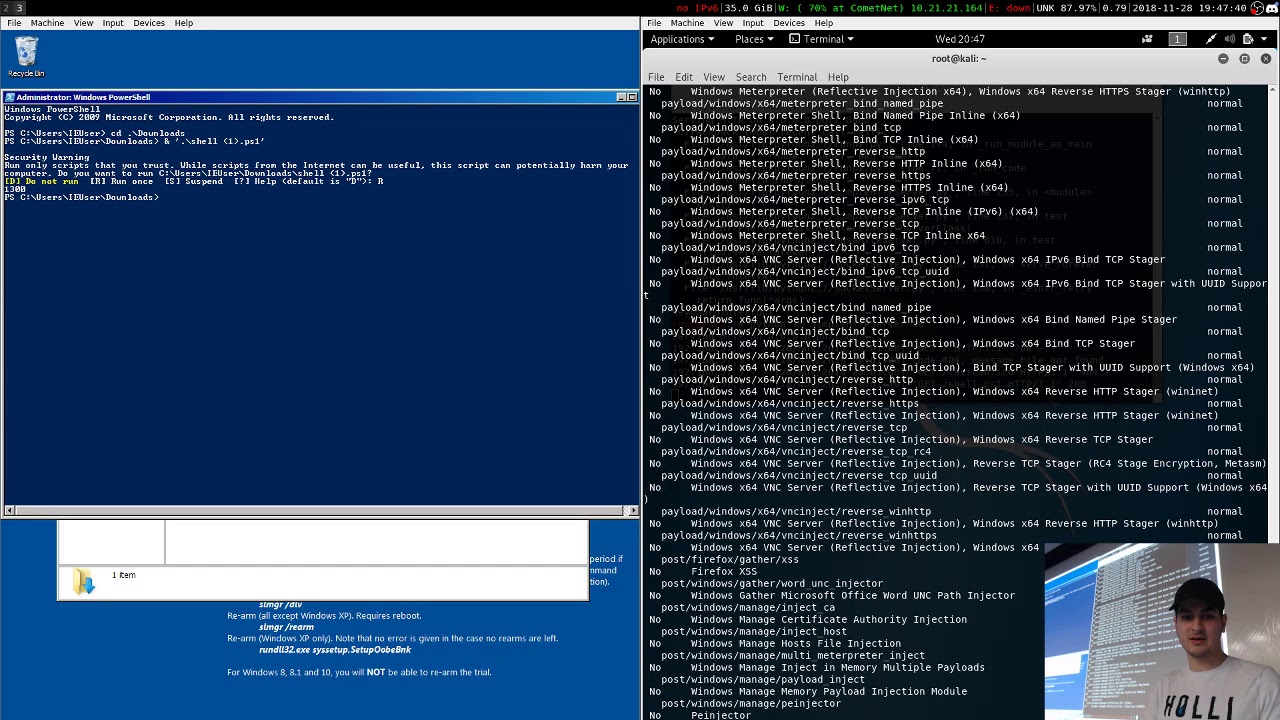Click the Downloads folder icon in Explorer
The height and width of the screenshot is (720, 1280).
tap(84, 581)
